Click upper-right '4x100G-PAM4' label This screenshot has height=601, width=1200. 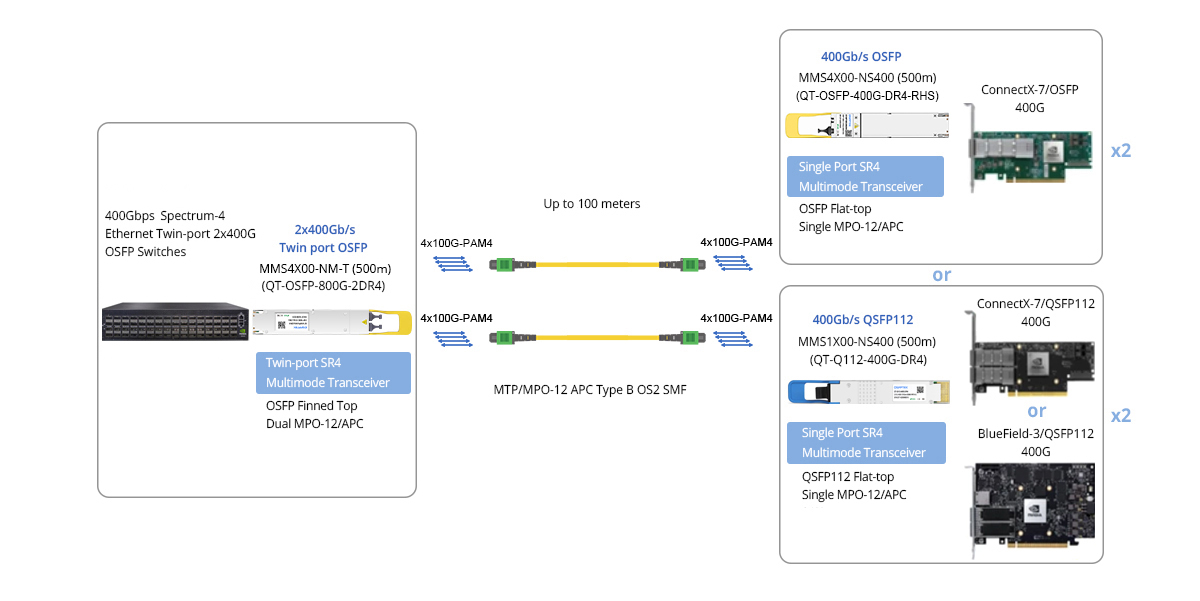coord(736,243)
